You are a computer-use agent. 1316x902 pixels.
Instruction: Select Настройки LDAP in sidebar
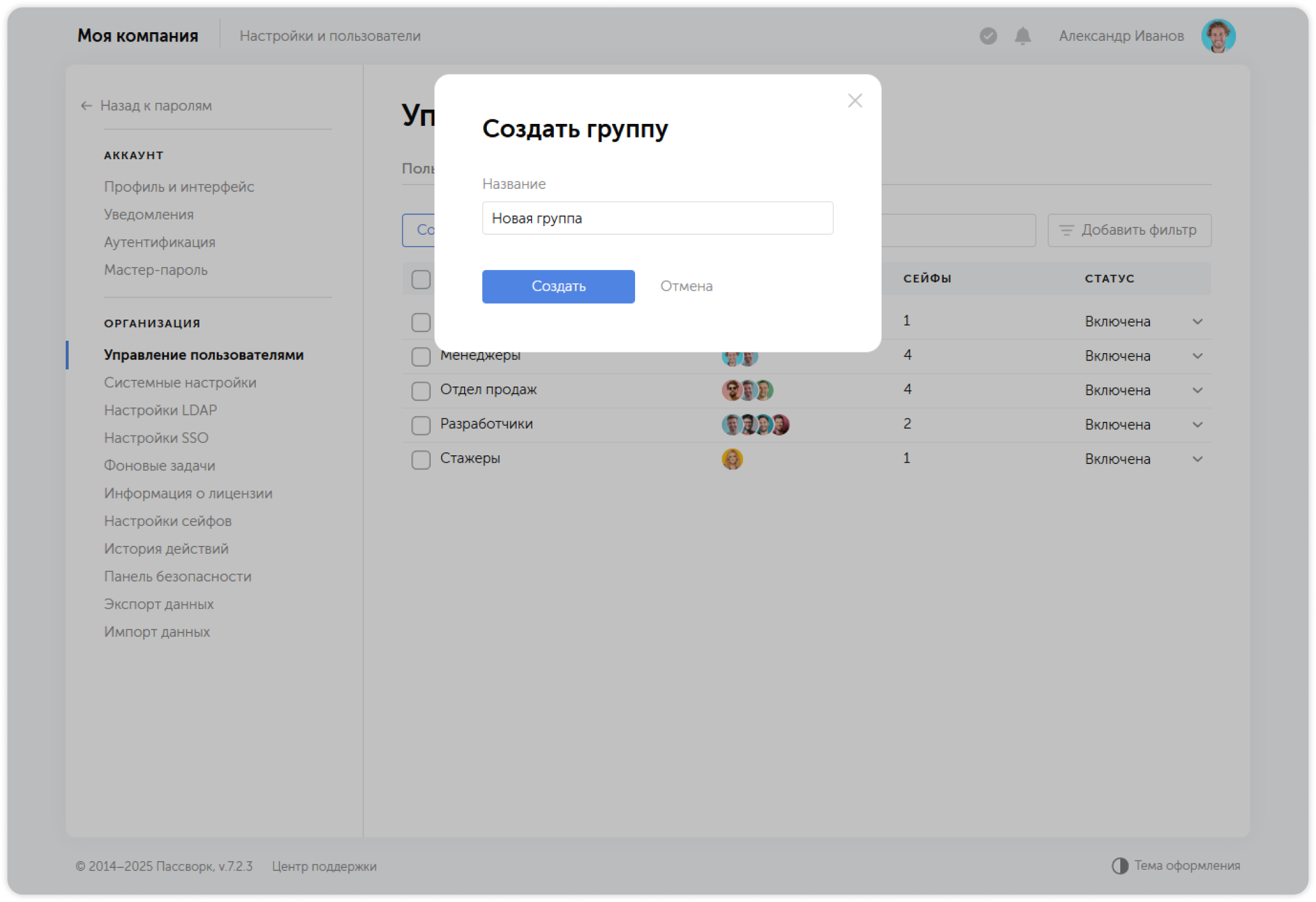[x=160, y=409]
